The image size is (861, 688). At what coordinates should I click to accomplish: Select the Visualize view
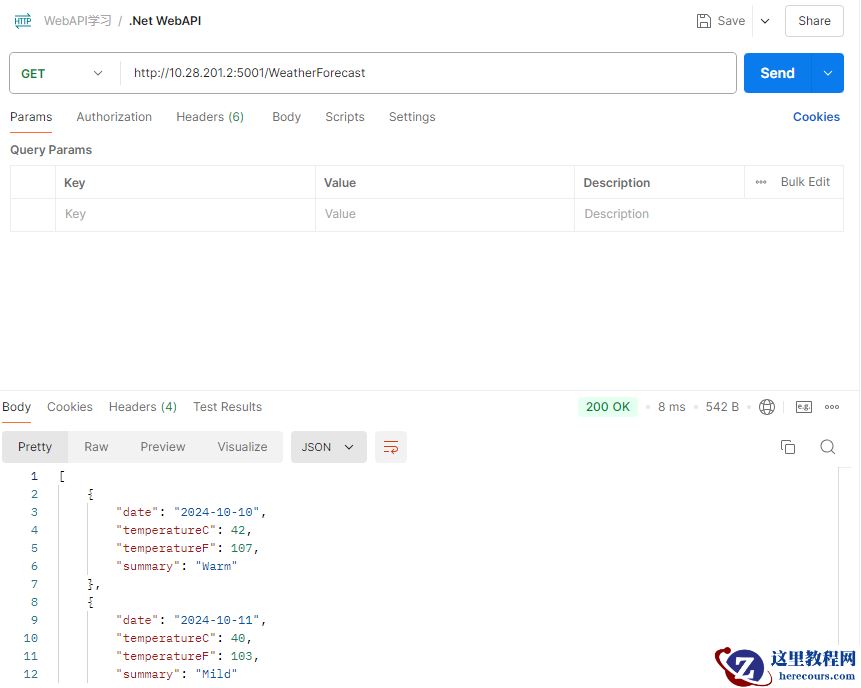(242, 447)
